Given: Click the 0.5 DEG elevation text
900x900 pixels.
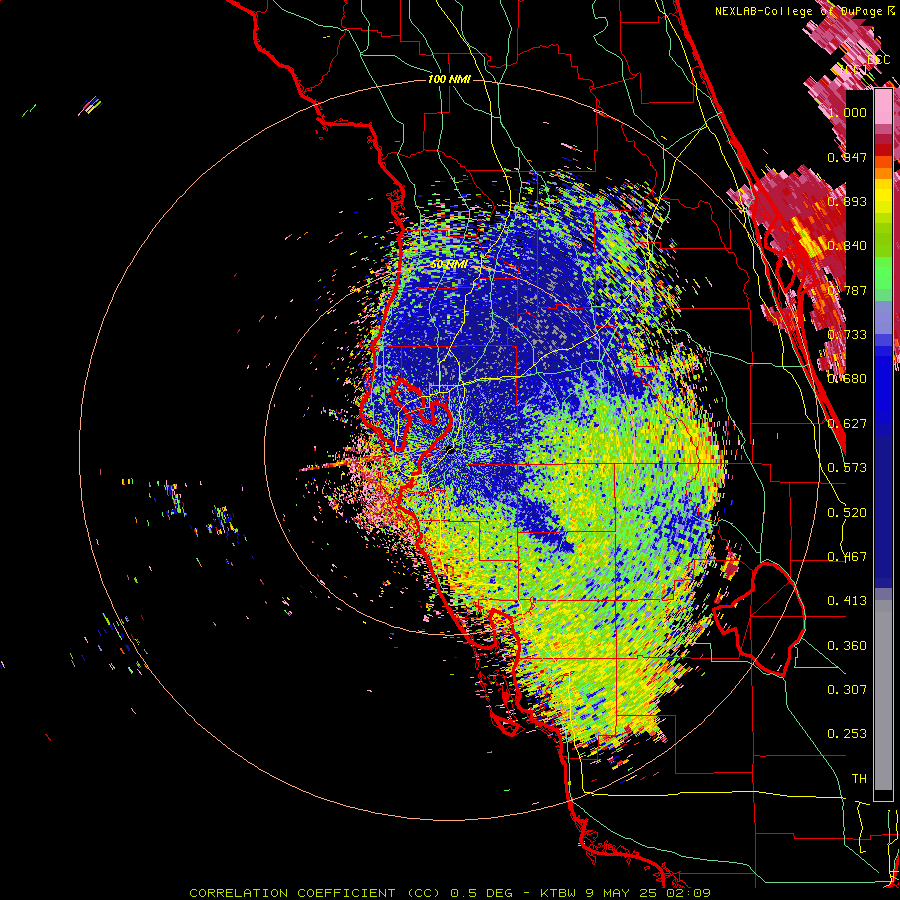Looking at the screenshot, I should pyautogui.click(x=482, y=893).
